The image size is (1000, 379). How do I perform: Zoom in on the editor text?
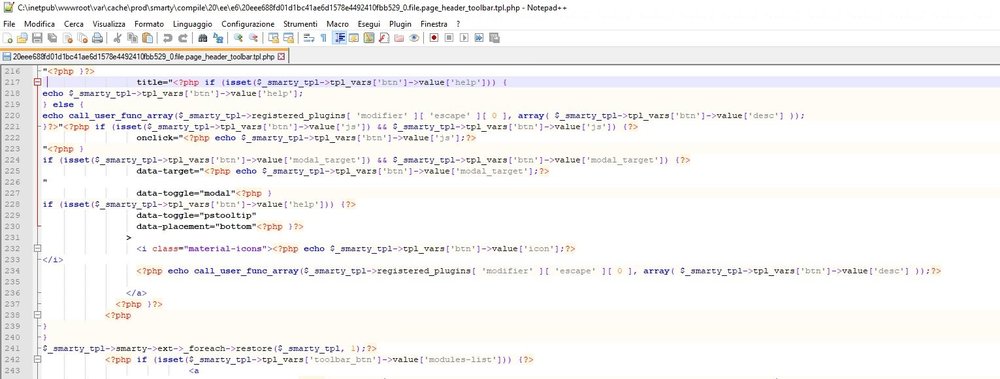click(238, 38)
